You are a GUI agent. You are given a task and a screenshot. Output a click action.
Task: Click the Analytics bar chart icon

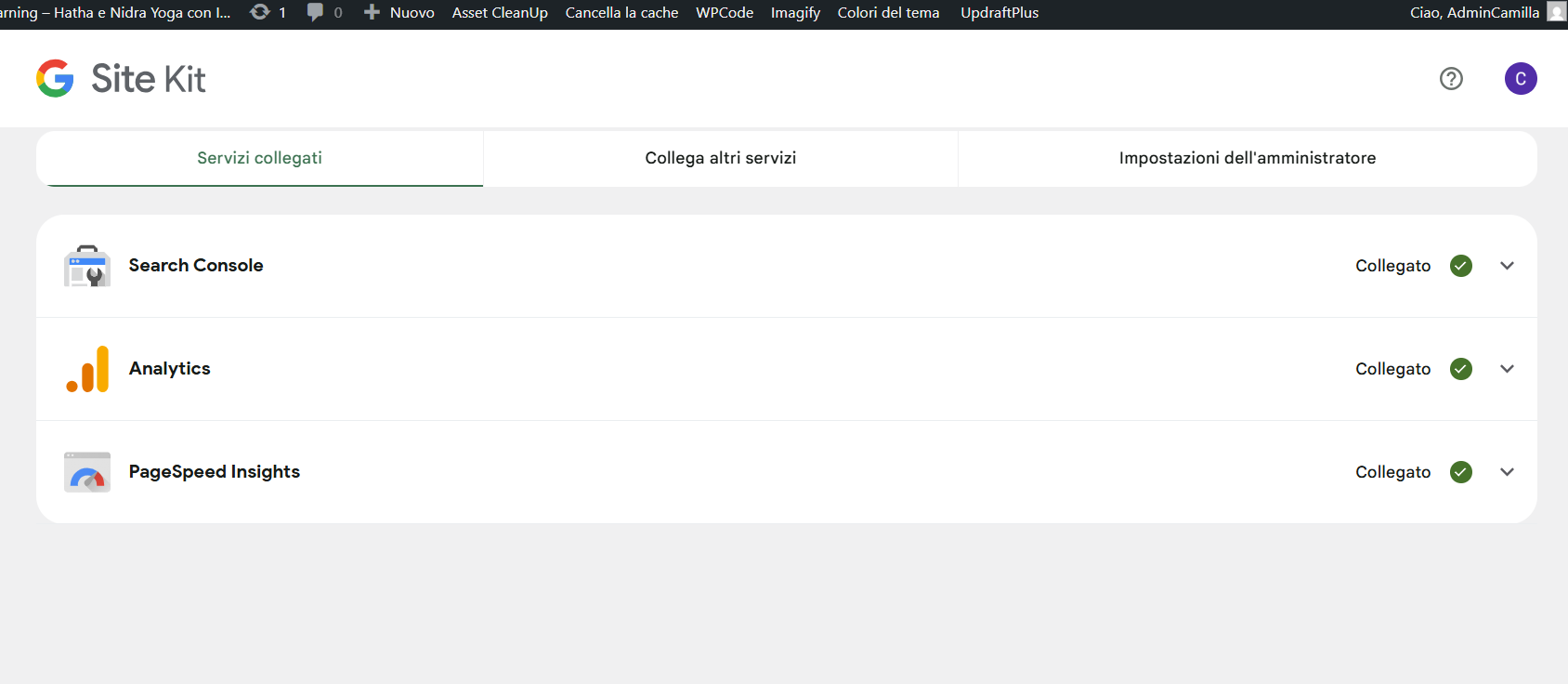(x=87, y=369)
